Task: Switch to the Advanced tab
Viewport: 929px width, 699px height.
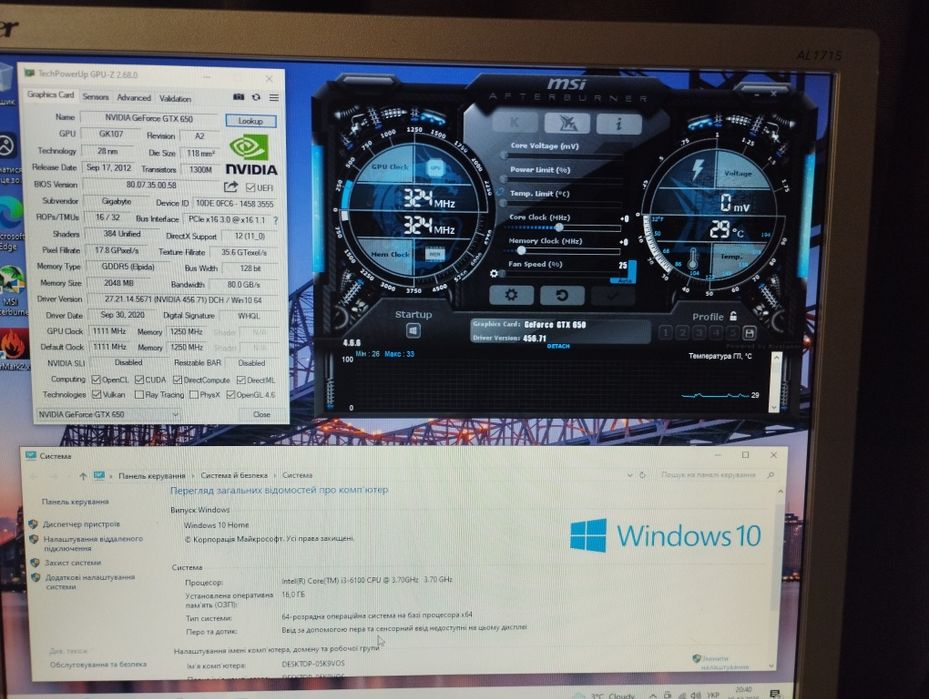Action: (x=133, y=98)
